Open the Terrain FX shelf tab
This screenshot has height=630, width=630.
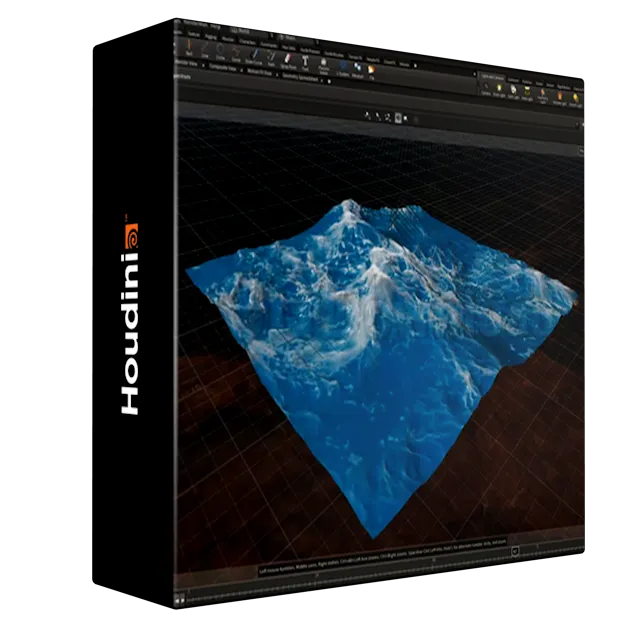pyautogui.click(x=355, y=57)
